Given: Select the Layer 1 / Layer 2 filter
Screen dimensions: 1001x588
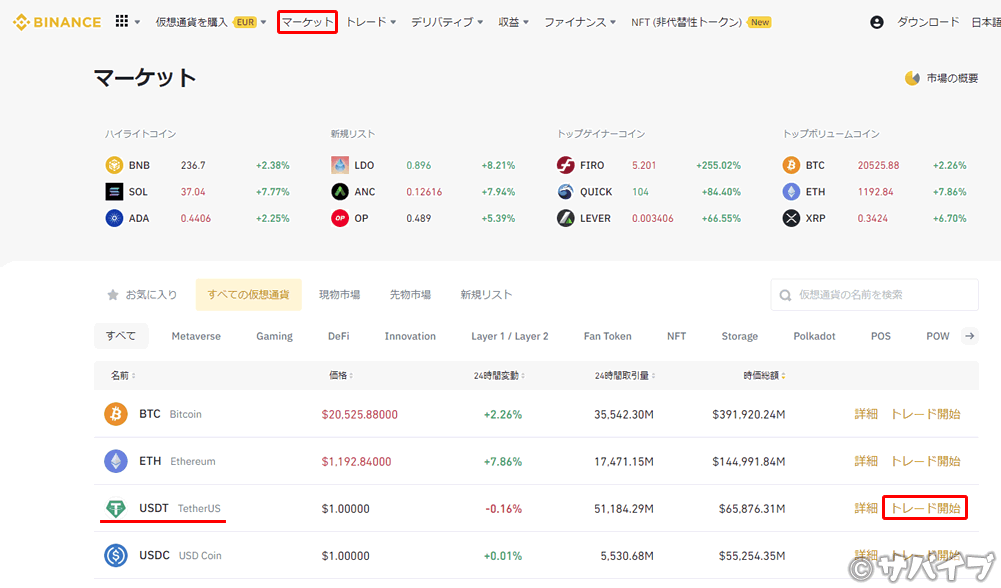Looking at the screenshot, I should (509, 336).
